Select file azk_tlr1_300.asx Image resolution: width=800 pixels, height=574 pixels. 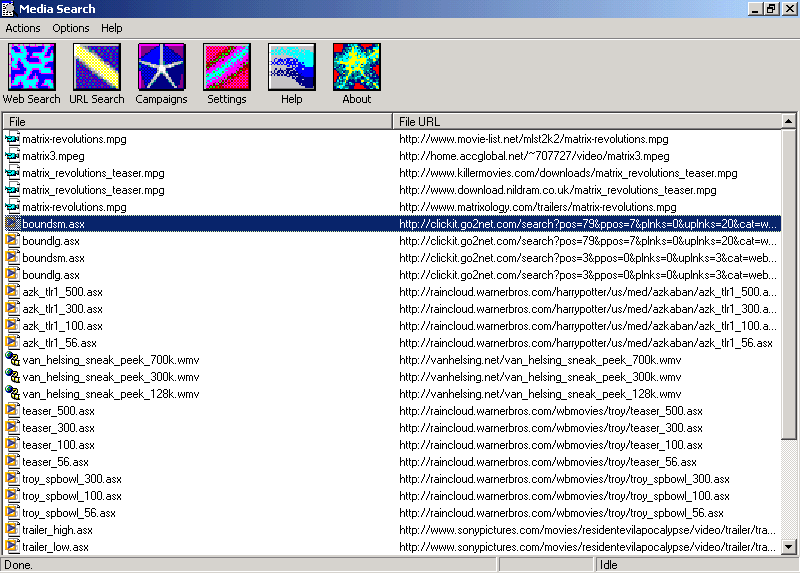pos(62,309)
